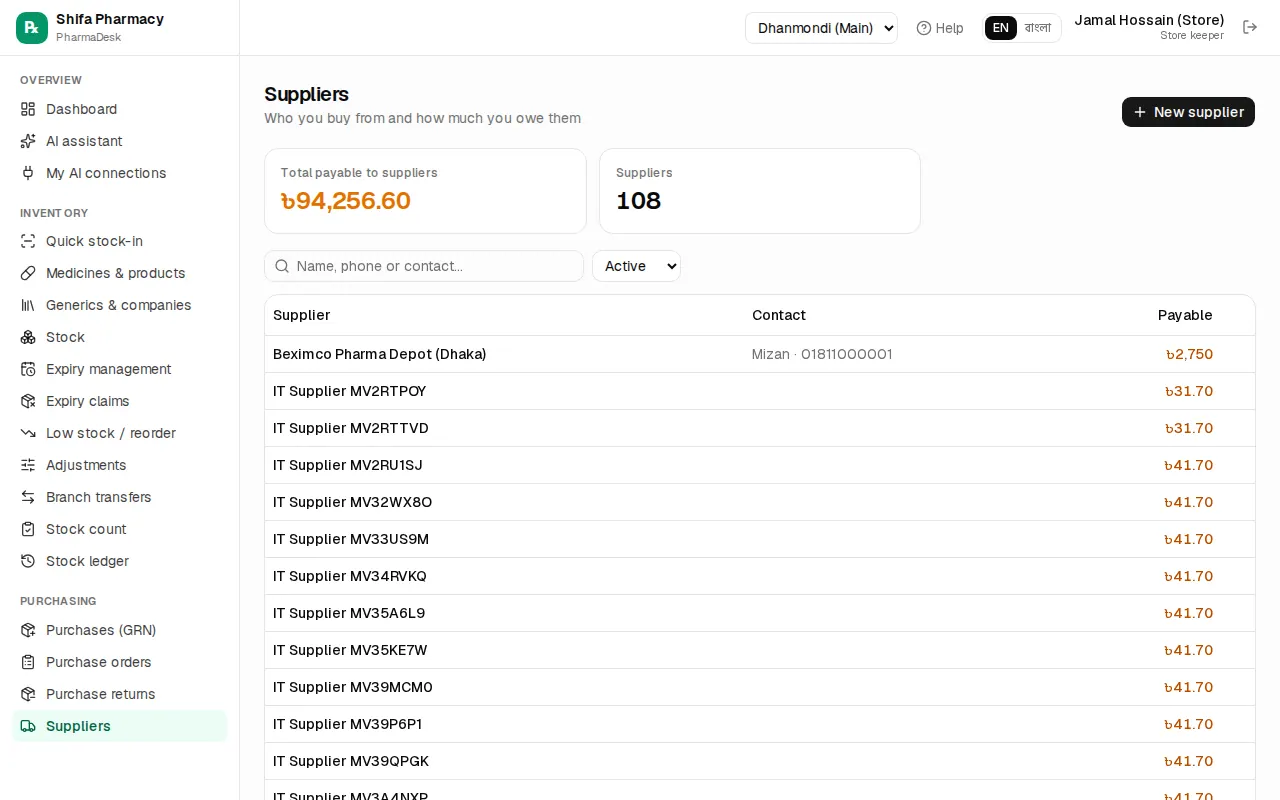
Task: Click the Expiry management calendar icon
Action: click(28, 369)
